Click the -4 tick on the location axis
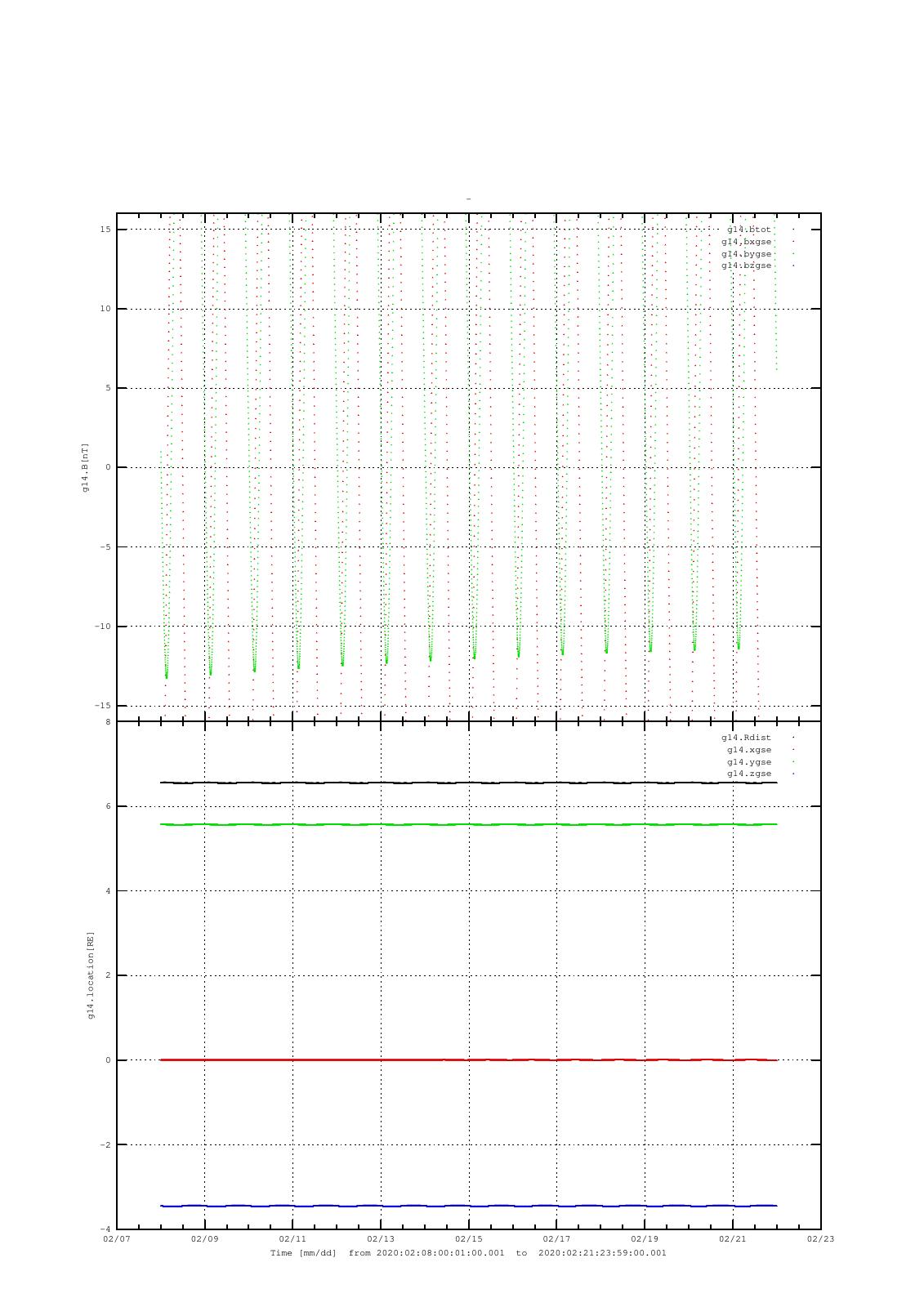This screenshot has height=1307, width=924. [x=106, y=1229]
